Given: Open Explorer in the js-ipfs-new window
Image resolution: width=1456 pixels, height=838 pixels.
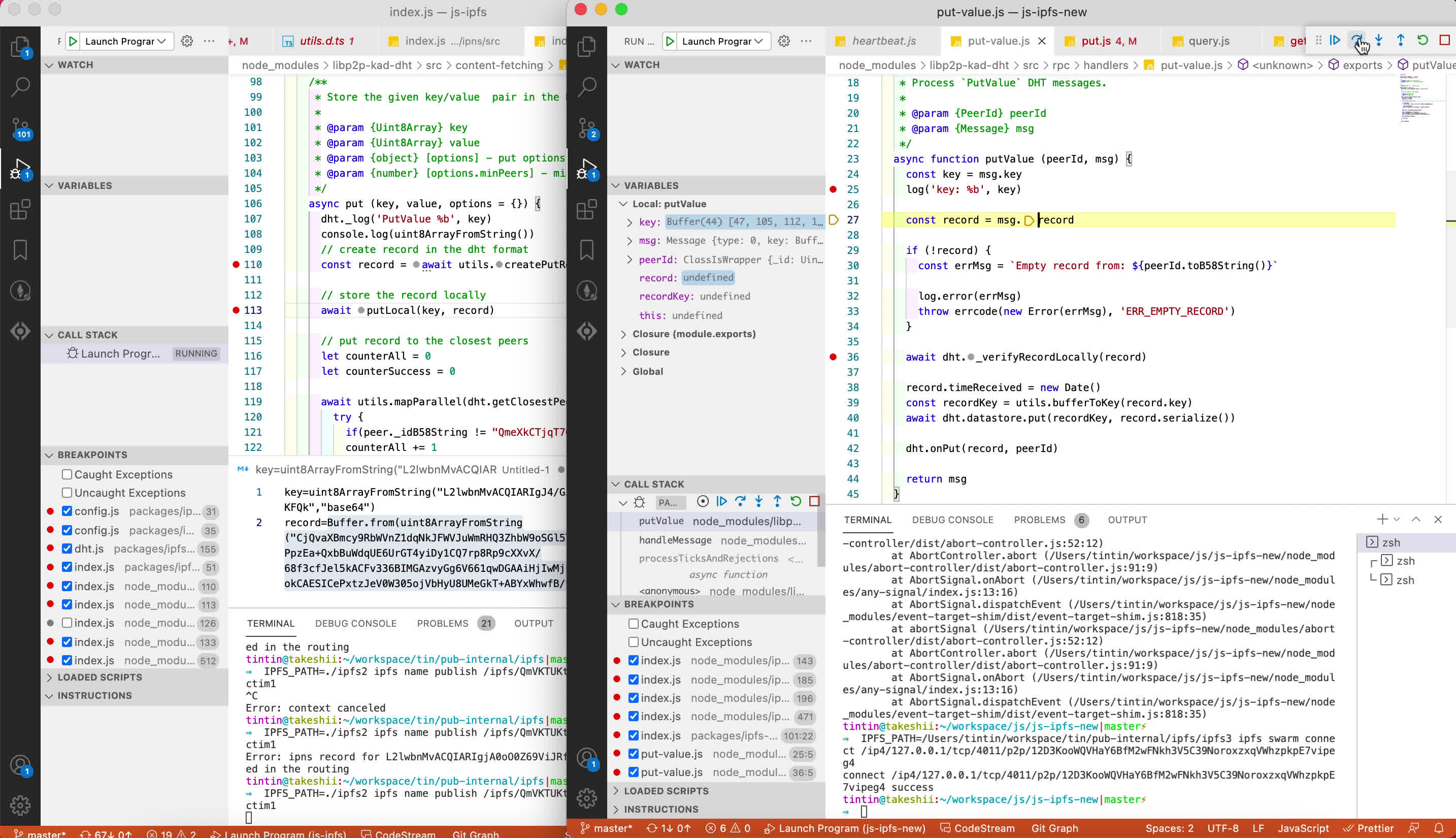Looking at the screenshot, I should 587,46.
